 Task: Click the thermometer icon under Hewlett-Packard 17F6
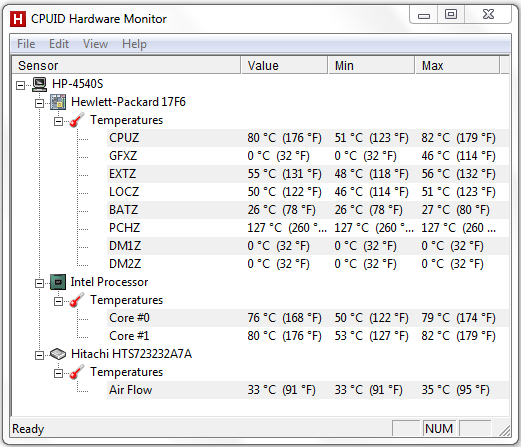coord(77,120)
